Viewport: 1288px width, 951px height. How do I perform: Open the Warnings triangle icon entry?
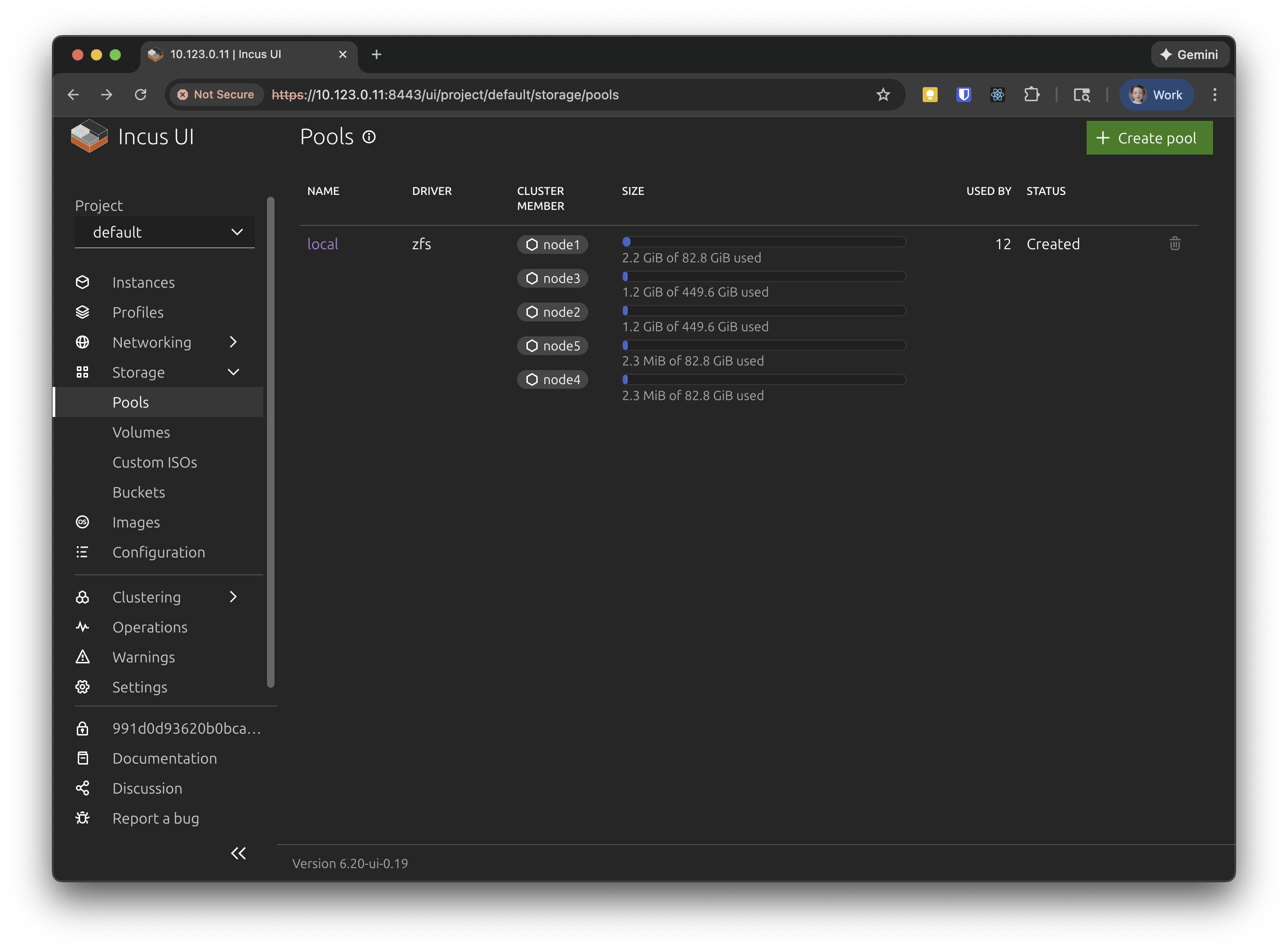coord(83,657)
